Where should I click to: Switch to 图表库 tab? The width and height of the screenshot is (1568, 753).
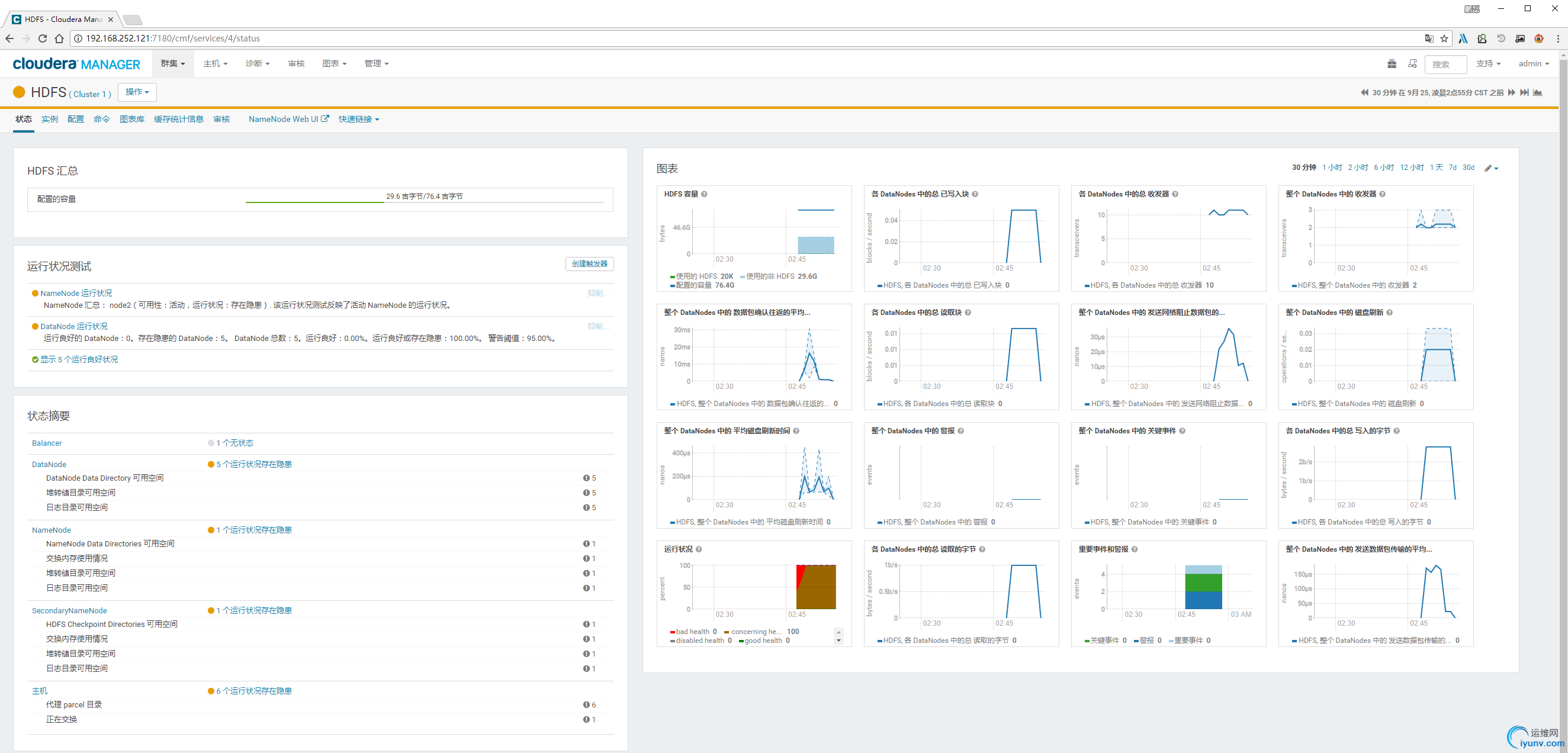[x=132, y=120]
